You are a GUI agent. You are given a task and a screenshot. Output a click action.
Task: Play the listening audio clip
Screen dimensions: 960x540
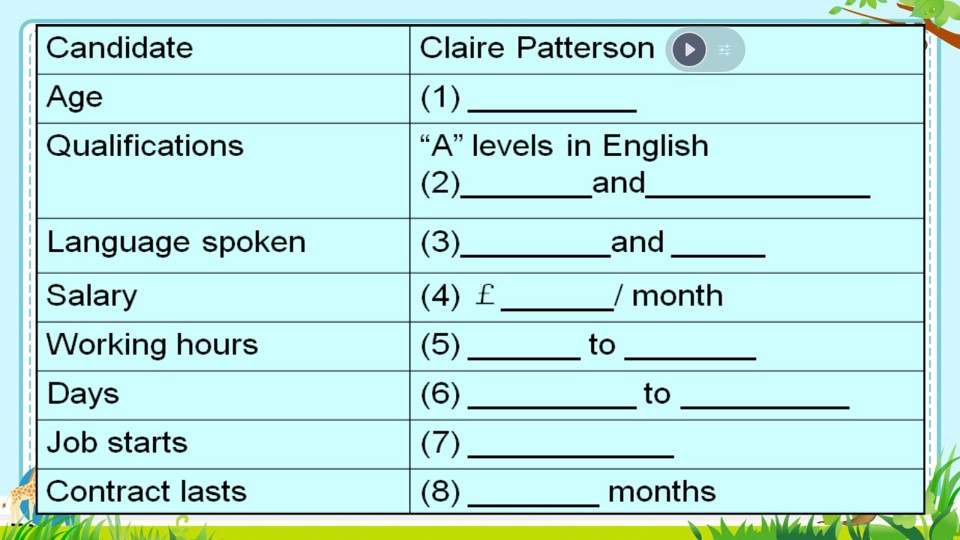[689, 50]
